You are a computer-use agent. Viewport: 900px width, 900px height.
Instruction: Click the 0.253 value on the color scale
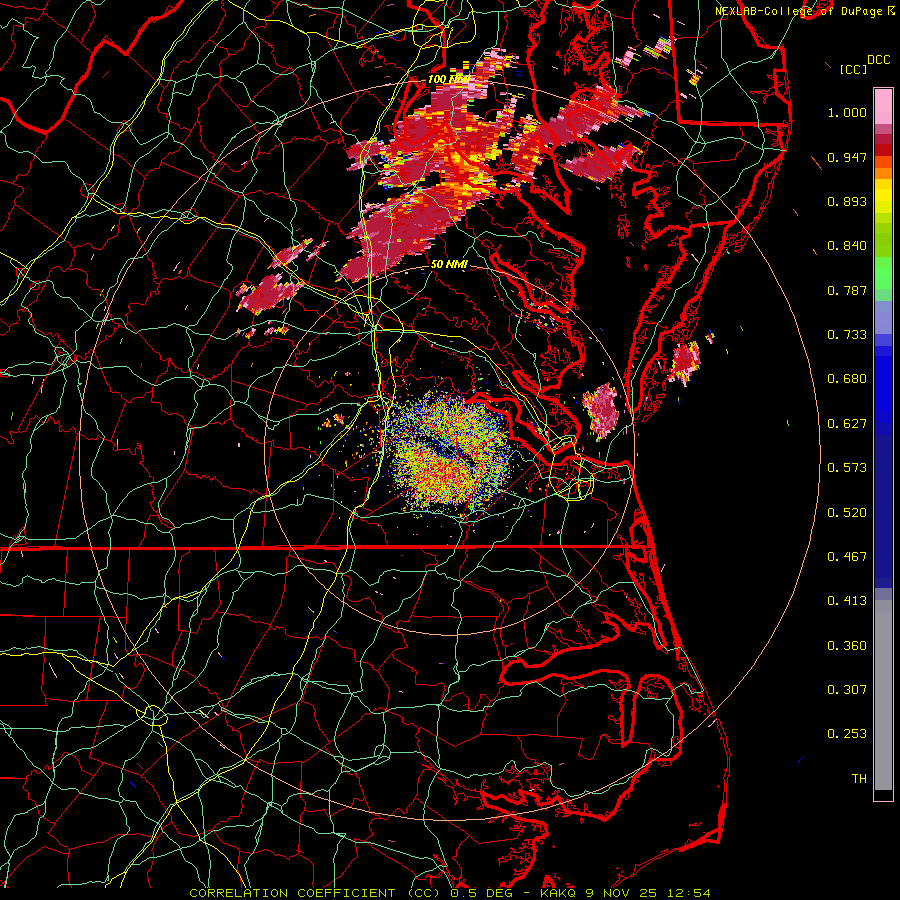click(x=847, y=734)
